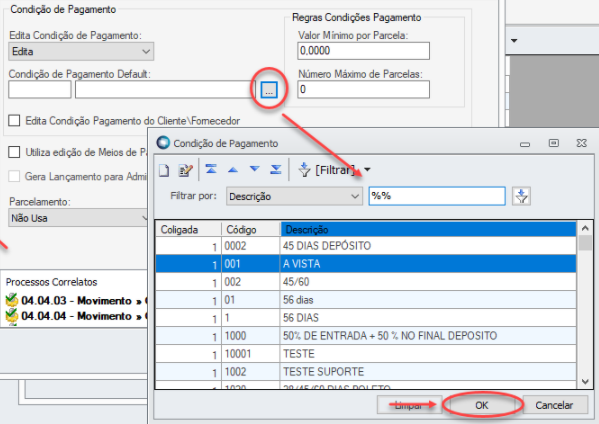This screenshot has height=424, width=599.
Task: Open the small dropdown arrow in background window
Action: pyautogui.click(x=514, y=40)
